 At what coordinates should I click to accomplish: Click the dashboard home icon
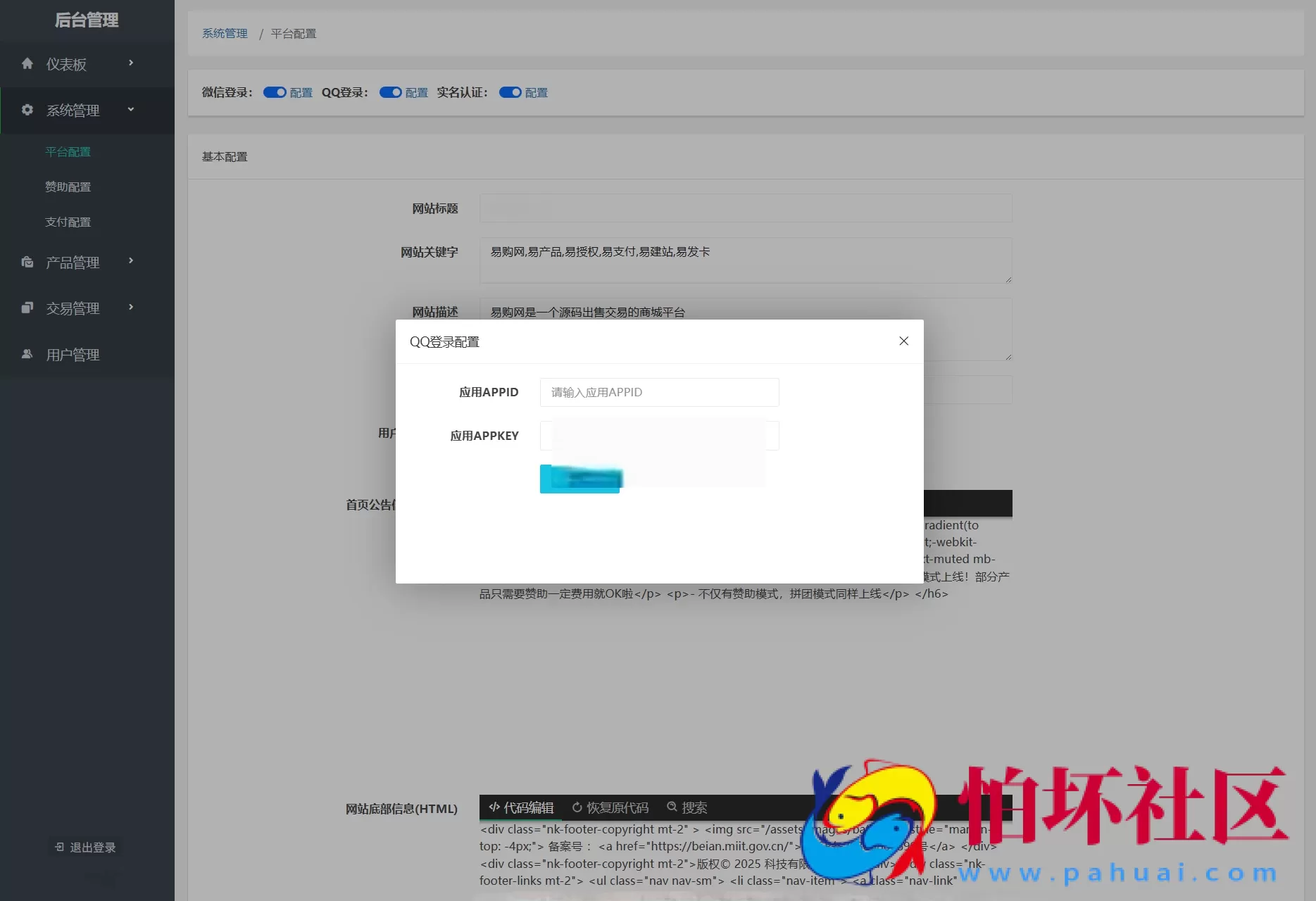tap(27, 64)
